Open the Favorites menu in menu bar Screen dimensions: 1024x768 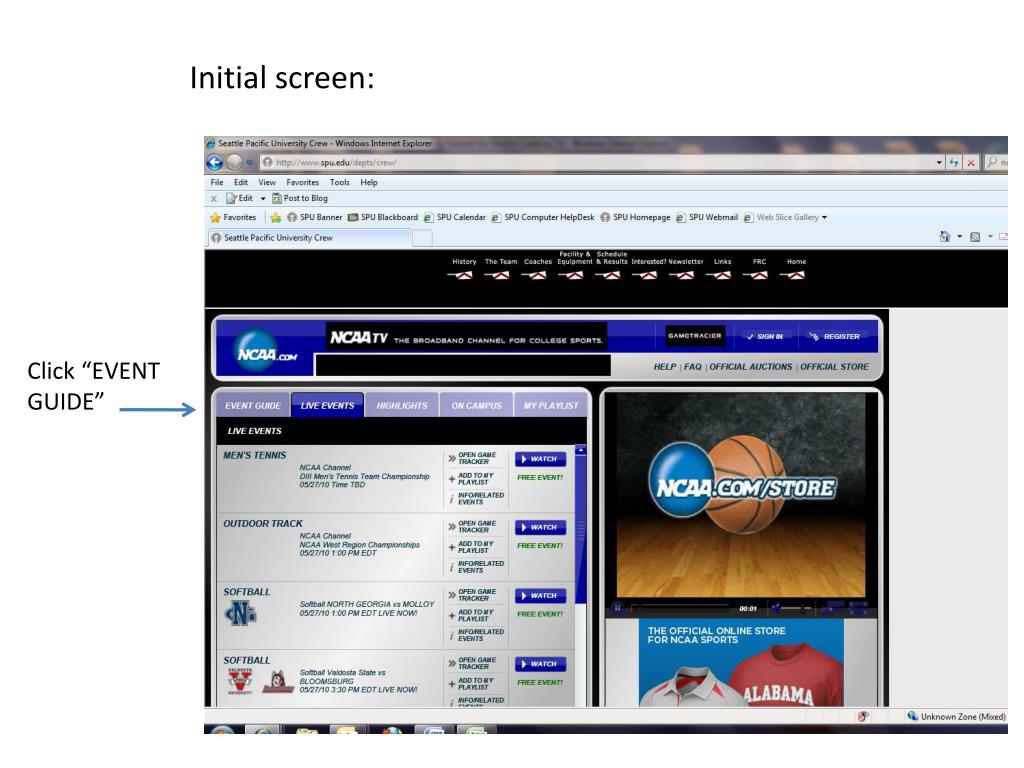coord(302,182)
